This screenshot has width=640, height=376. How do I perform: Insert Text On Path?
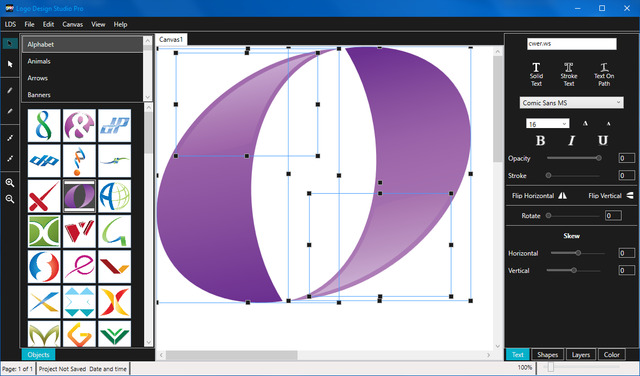click(x=604, y=74)
